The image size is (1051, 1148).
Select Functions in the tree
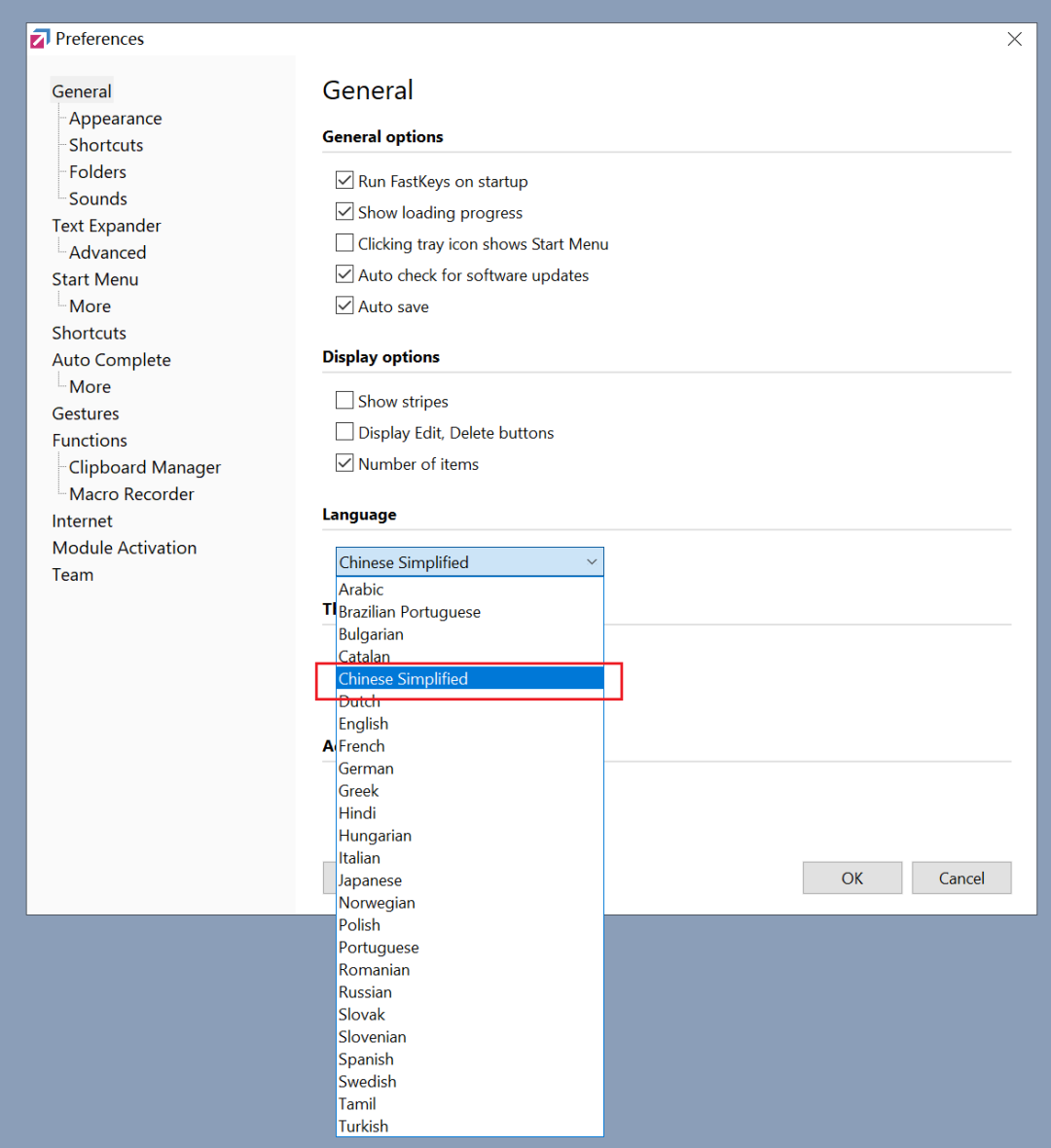point(90,441)
